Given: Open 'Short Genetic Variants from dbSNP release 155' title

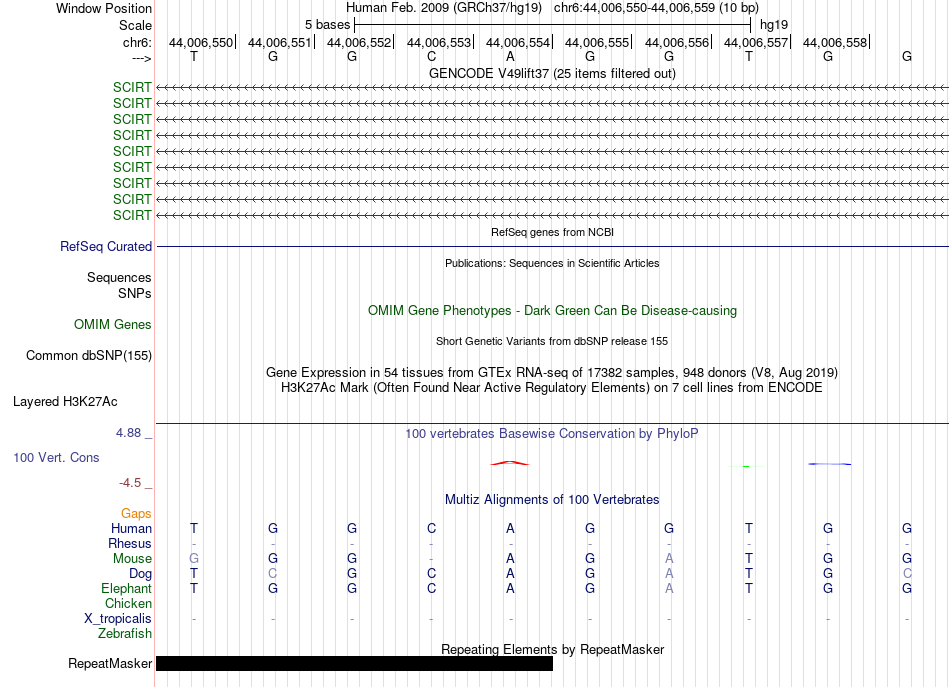Looking at the screenshot, I should coord(552,341).
